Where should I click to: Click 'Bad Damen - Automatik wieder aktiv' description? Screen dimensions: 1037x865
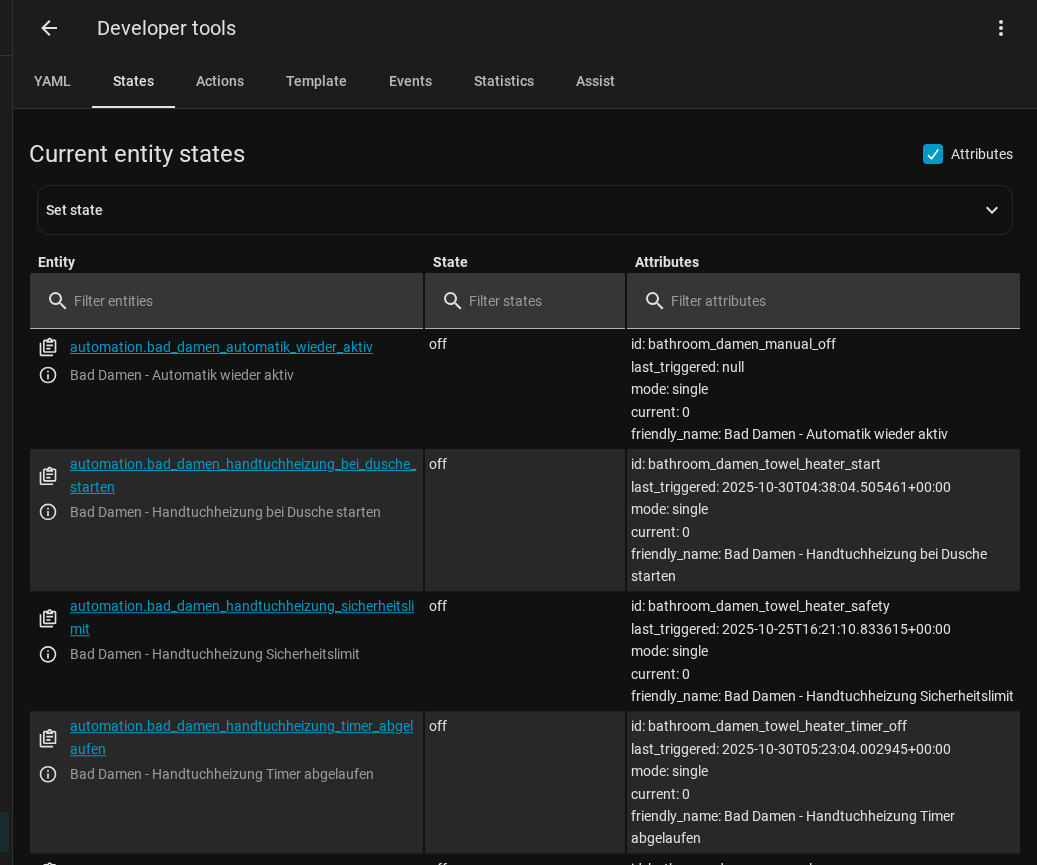pyautogui.click(x=182, y=375)
